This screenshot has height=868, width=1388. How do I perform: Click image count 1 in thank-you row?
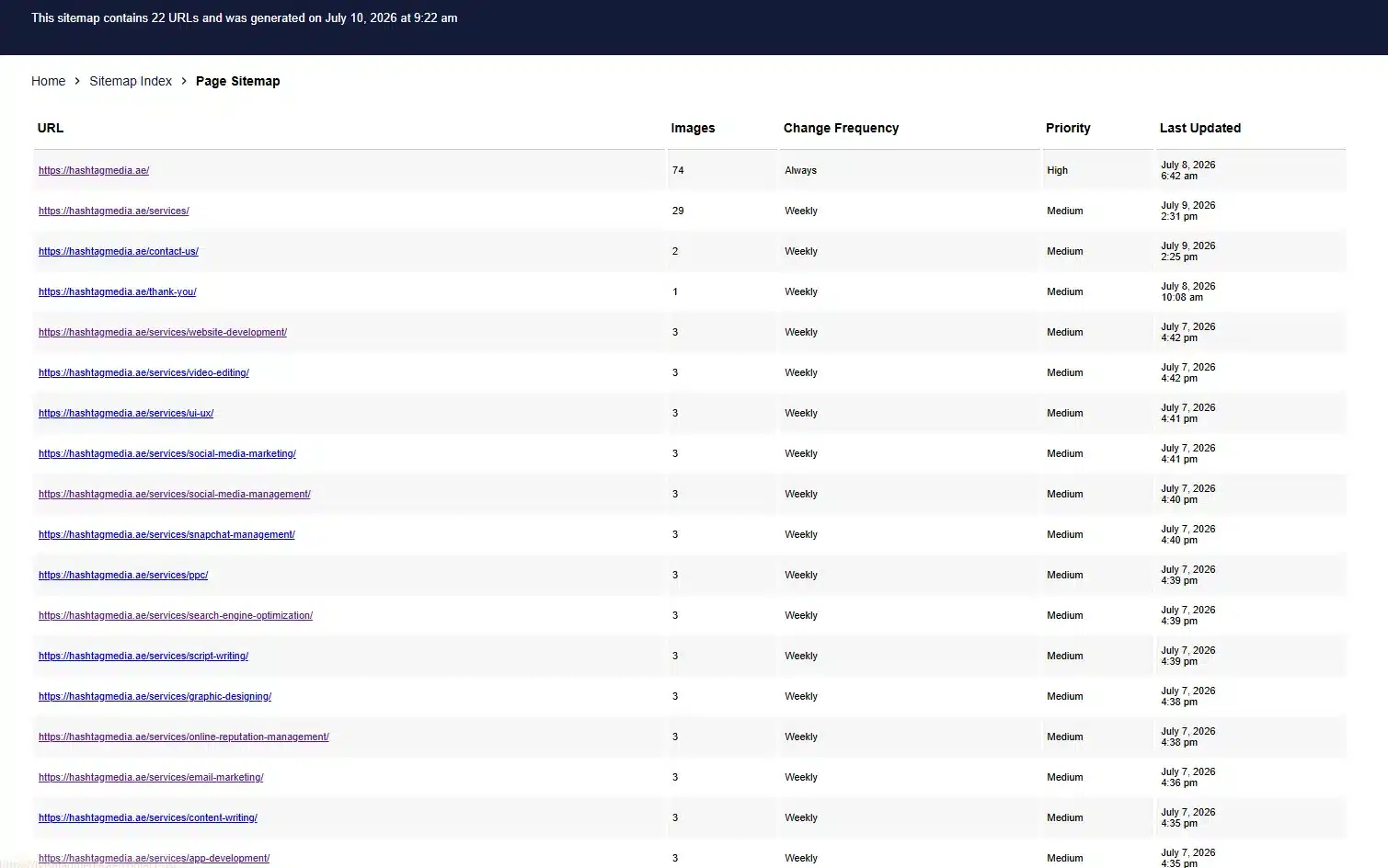click(x=675, y=291)
